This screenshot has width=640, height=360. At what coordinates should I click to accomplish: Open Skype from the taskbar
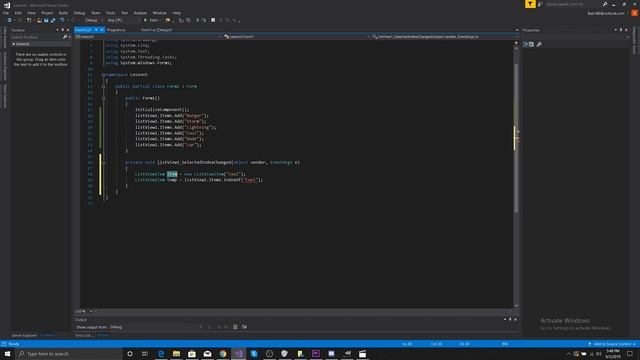coord(254,353)
